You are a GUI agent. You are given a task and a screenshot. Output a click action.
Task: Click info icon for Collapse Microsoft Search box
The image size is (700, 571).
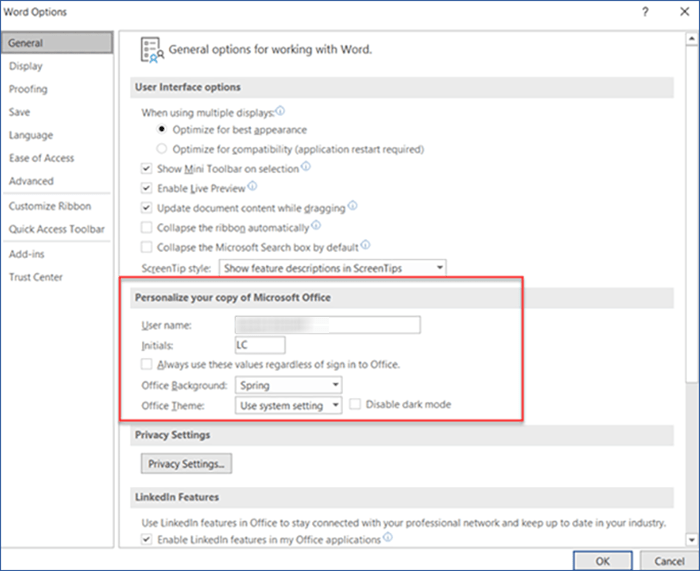[x=366, y=245]
